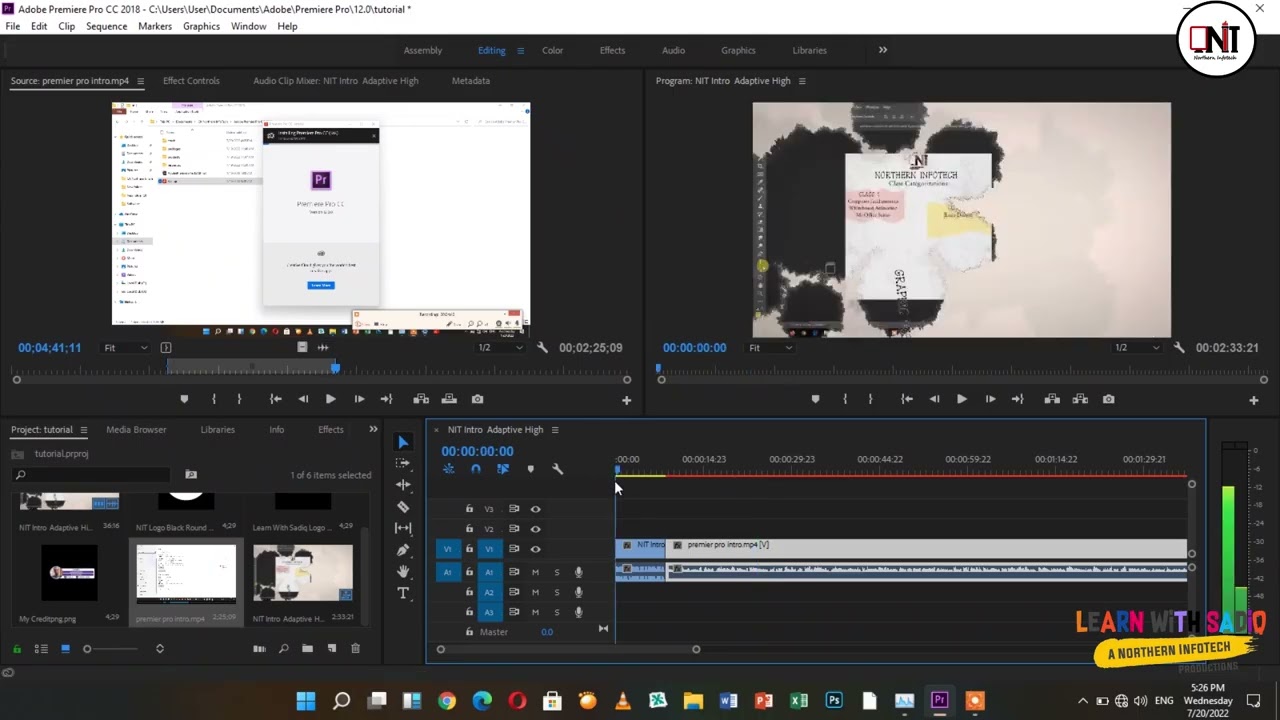The width and height of the screenshot is (1280, 720).
Task: Select the Type tool
Action: pyautogui.click(x=403, y=593)
